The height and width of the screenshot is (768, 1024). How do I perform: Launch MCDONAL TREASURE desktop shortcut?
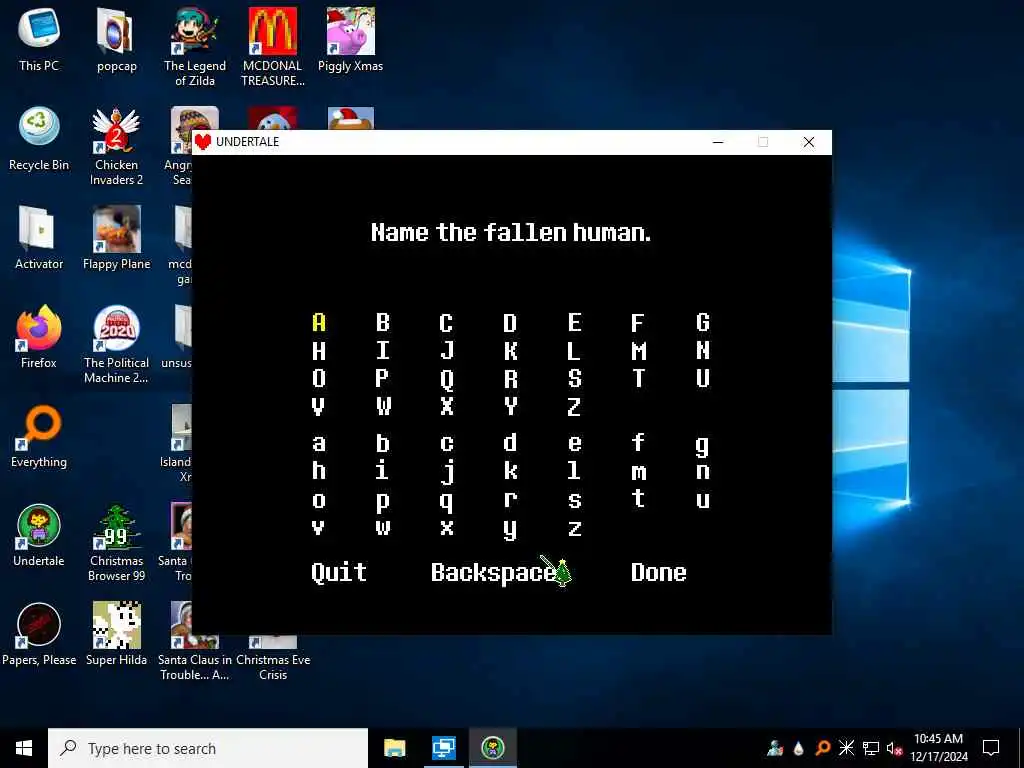point(272,47)
